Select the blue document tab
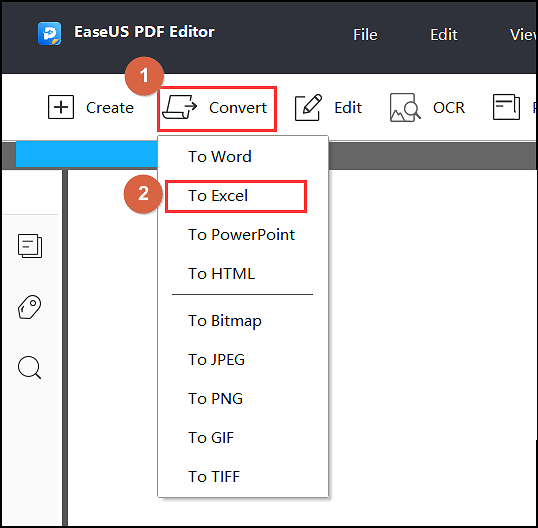The width and height of the screenshot is (538, 528). [86, 154]
